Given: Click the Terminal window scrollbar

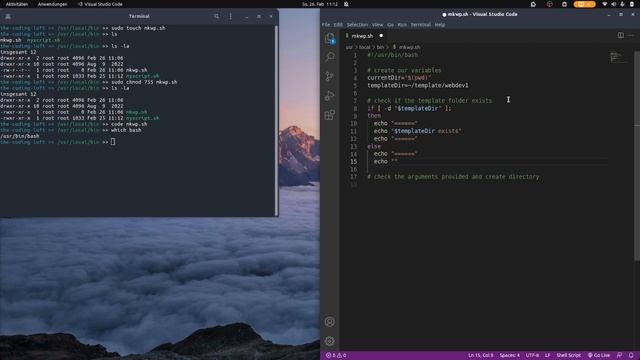Looking at the screenshot, I should [x=276, y=120].
